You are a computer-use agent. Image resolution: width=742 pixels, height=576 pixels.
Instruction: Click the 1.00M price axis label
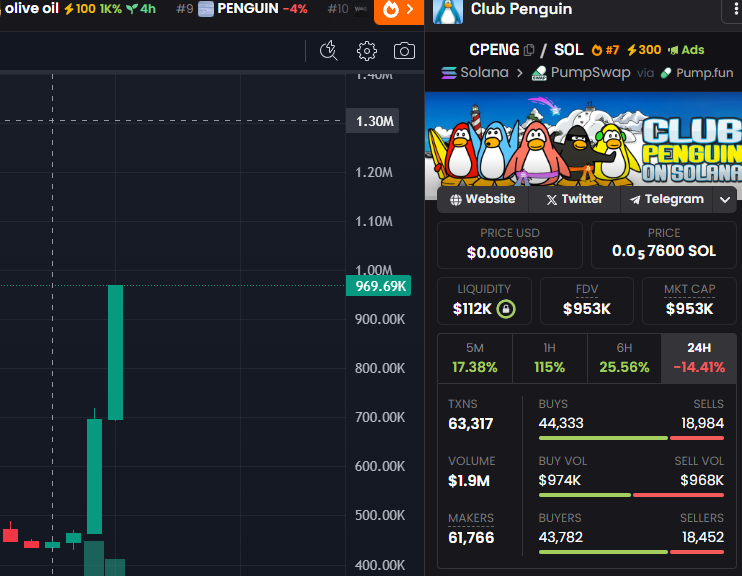[x=374, y=269]
